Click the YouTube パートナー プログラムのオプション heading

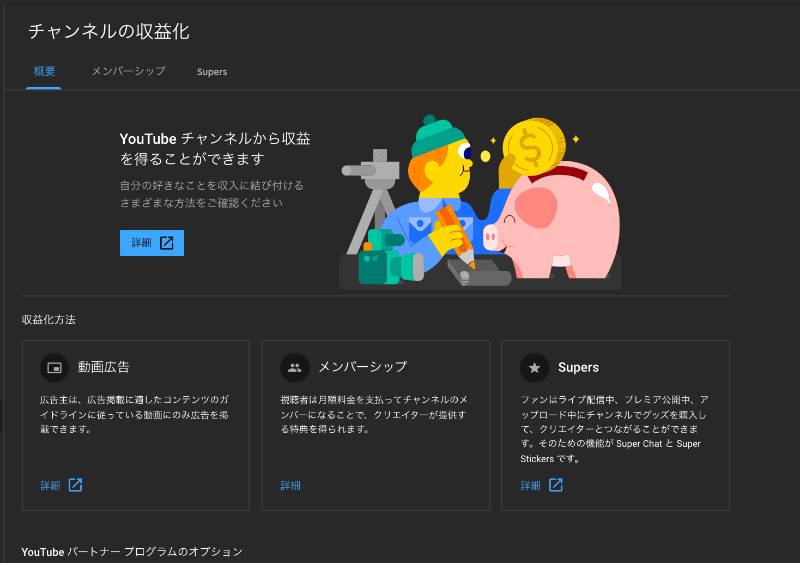pos(132,552)
